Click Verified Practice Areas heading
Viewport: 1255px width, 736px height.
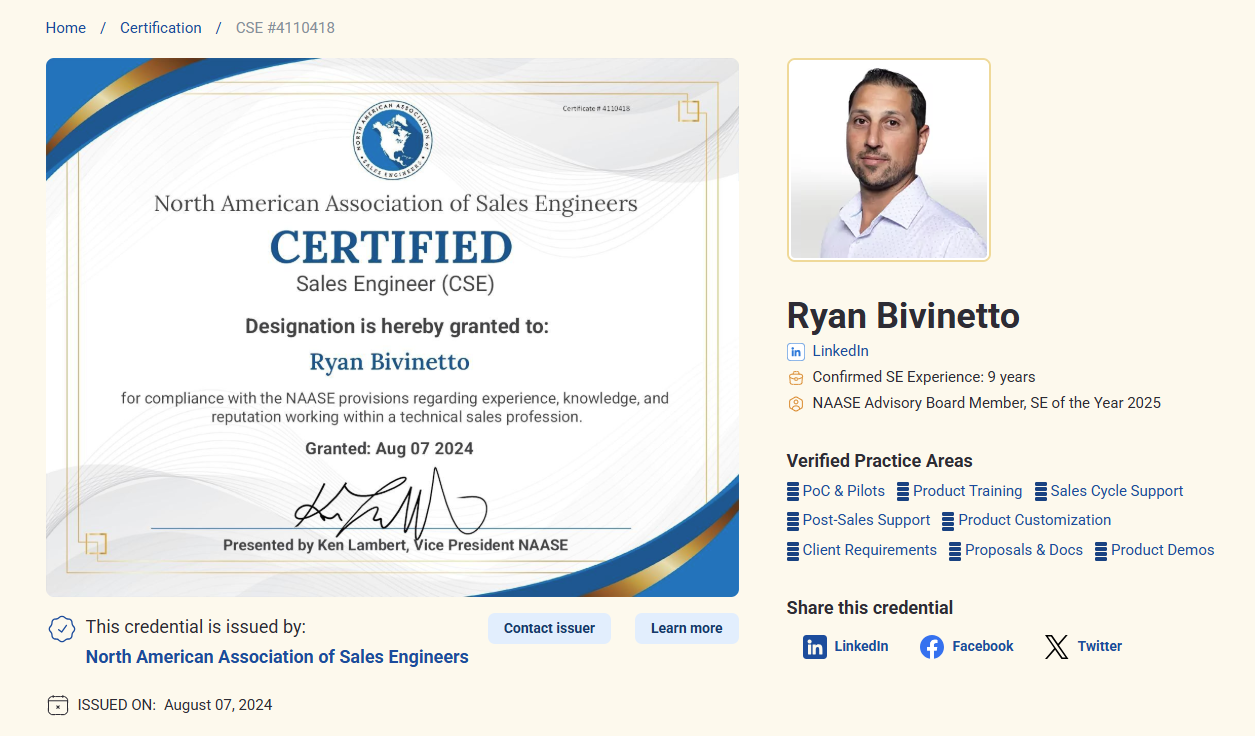pos(880,461)
